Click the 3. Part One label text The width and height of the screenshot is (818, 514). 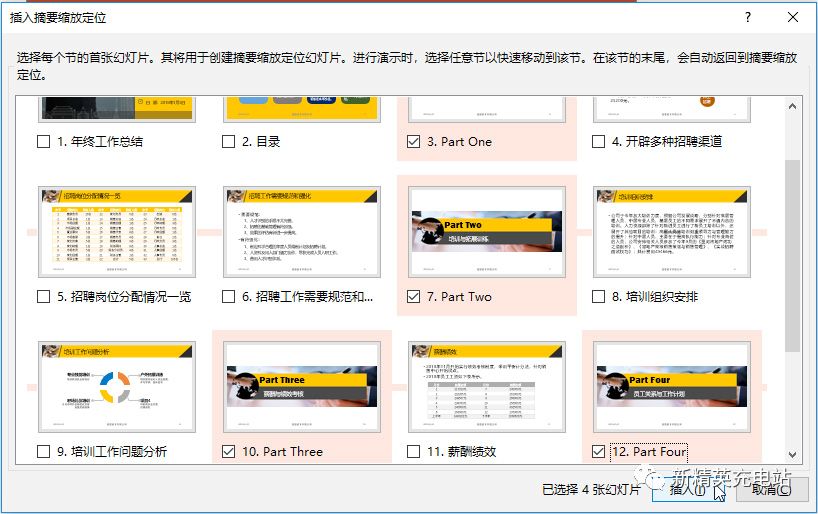(459, 141)
